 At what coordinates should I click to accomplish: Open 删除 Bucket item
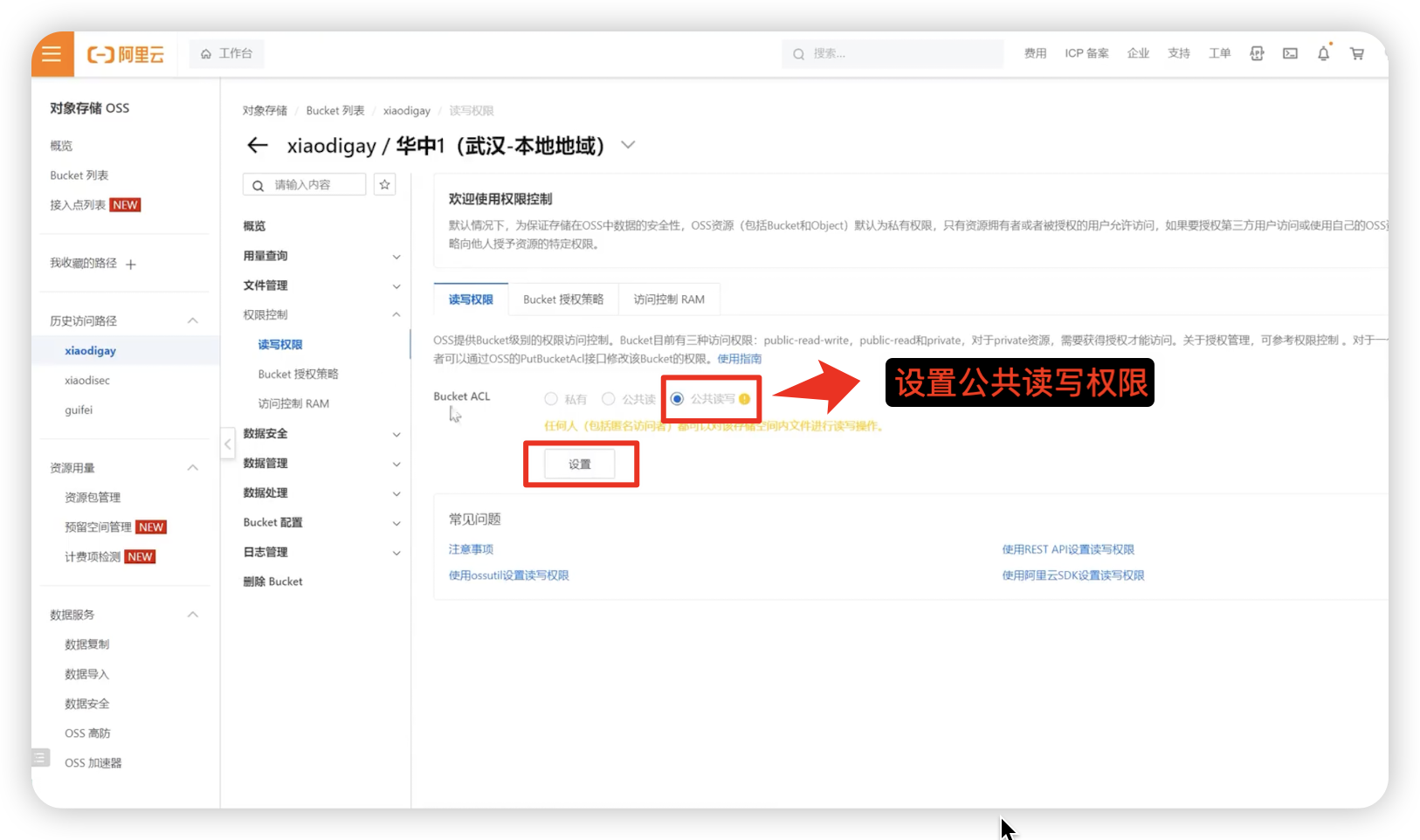(x=273, y=582)
